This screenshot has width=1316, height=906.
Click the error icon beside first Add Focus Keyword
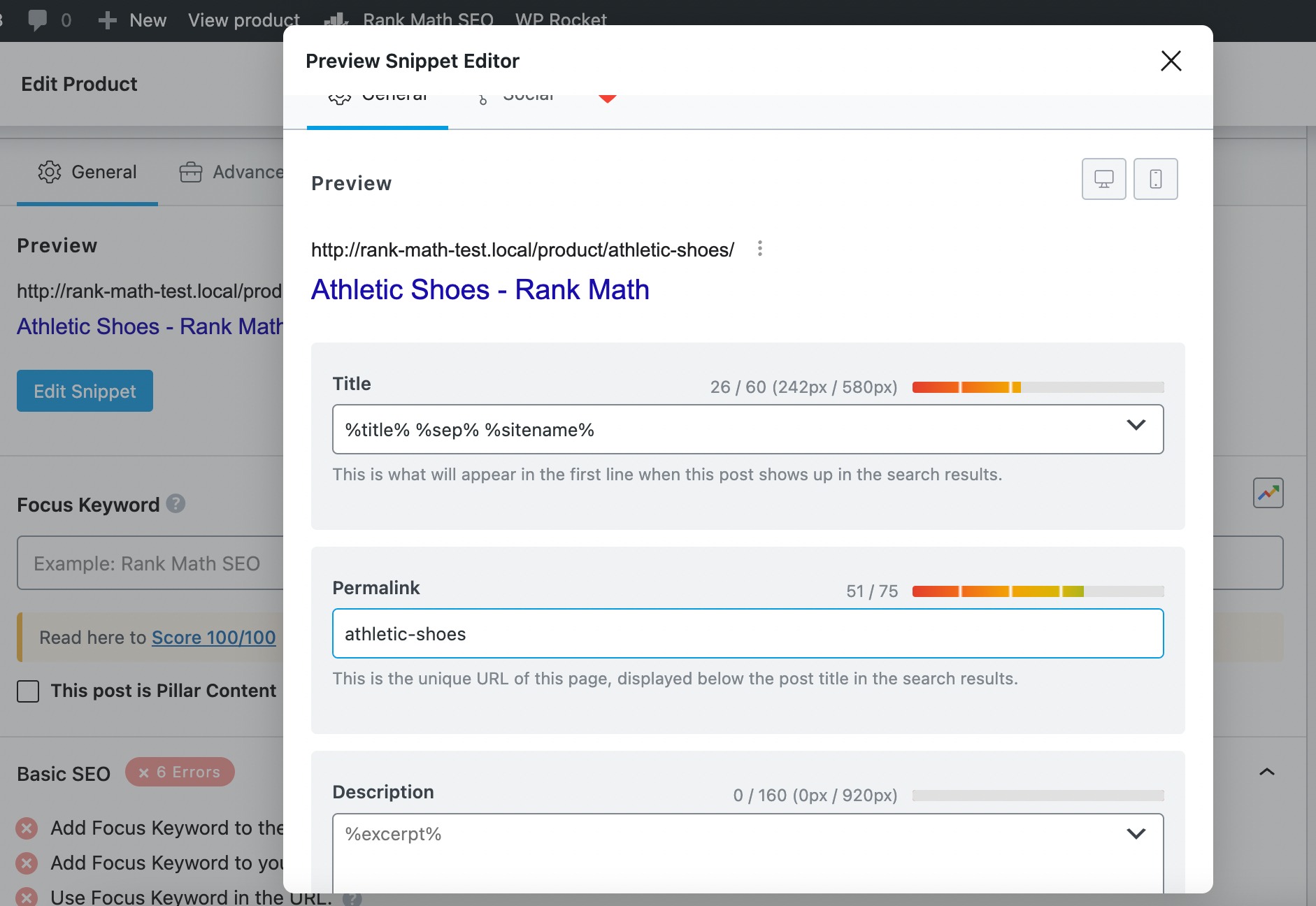tap(27, 828)
